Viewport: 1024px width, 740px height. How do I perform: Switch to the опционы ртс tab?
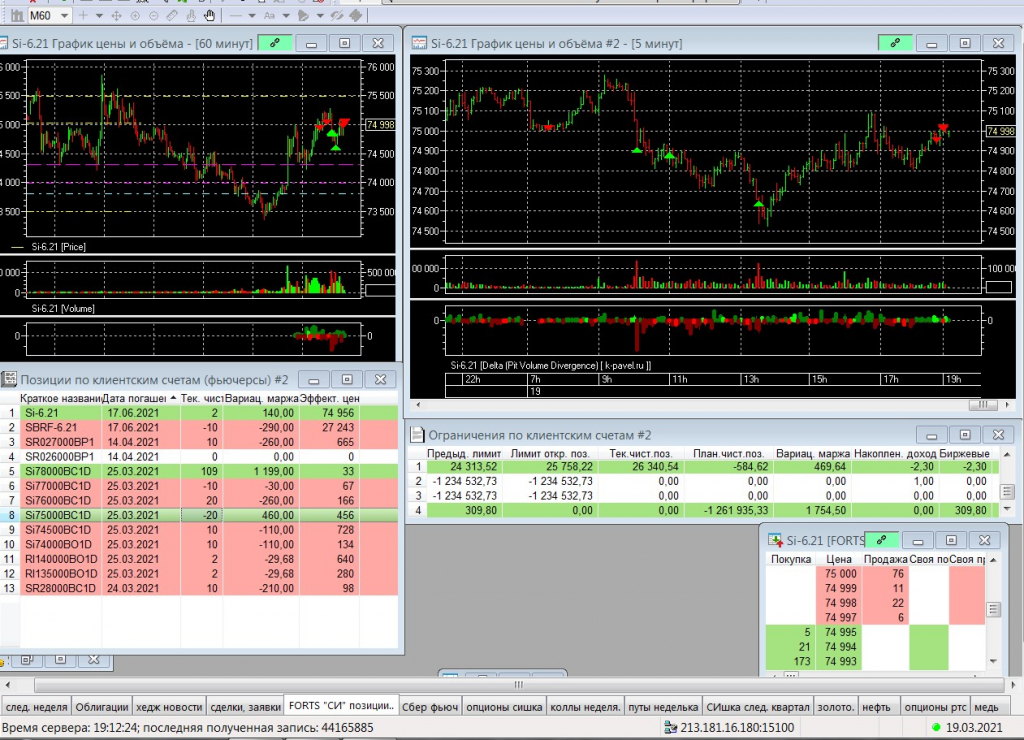click(935, 707)
